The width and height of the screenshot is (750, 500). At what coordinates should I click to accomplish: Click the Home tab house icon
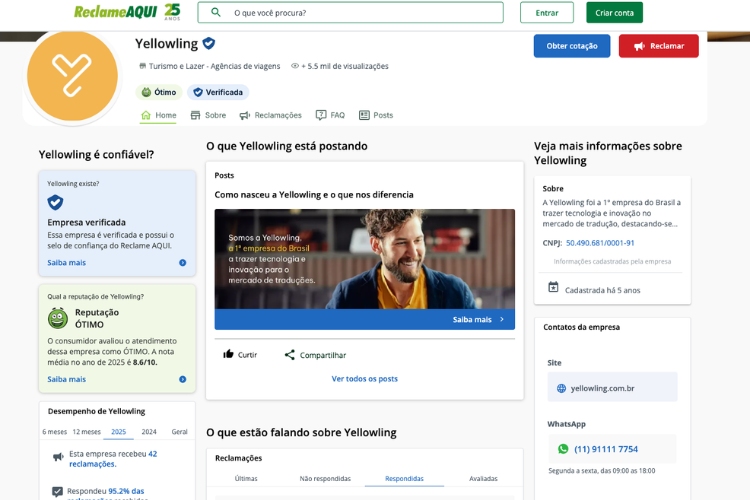[146, 115]
